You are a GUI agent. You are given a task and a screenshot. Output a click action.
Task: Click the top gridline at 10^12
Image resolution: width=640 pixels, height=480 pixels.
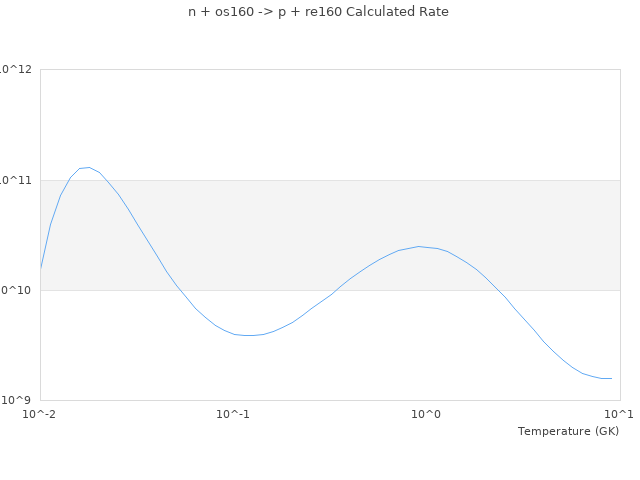[x=330, y=69]
